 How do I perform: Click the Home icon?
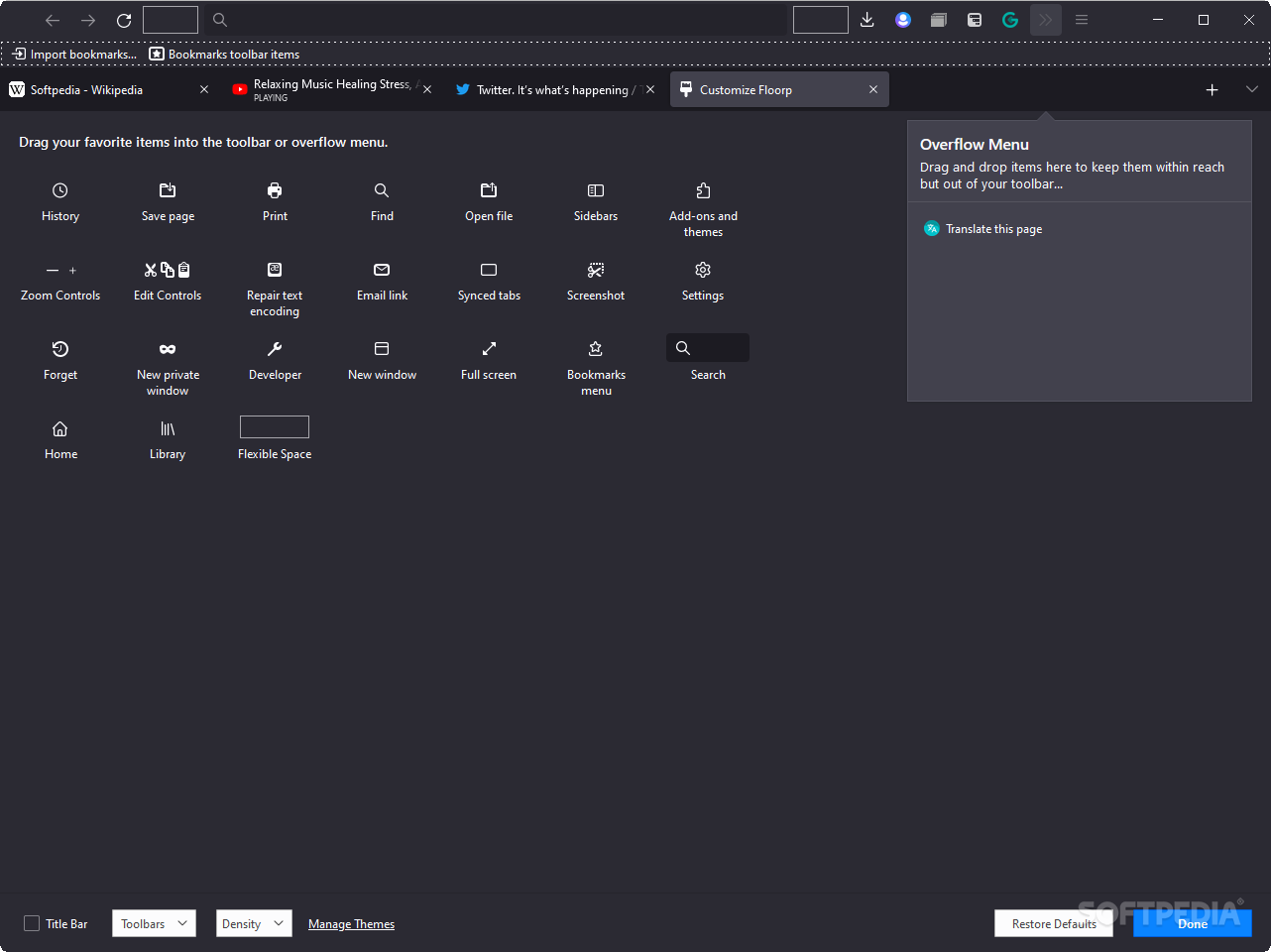pos(59,428)
